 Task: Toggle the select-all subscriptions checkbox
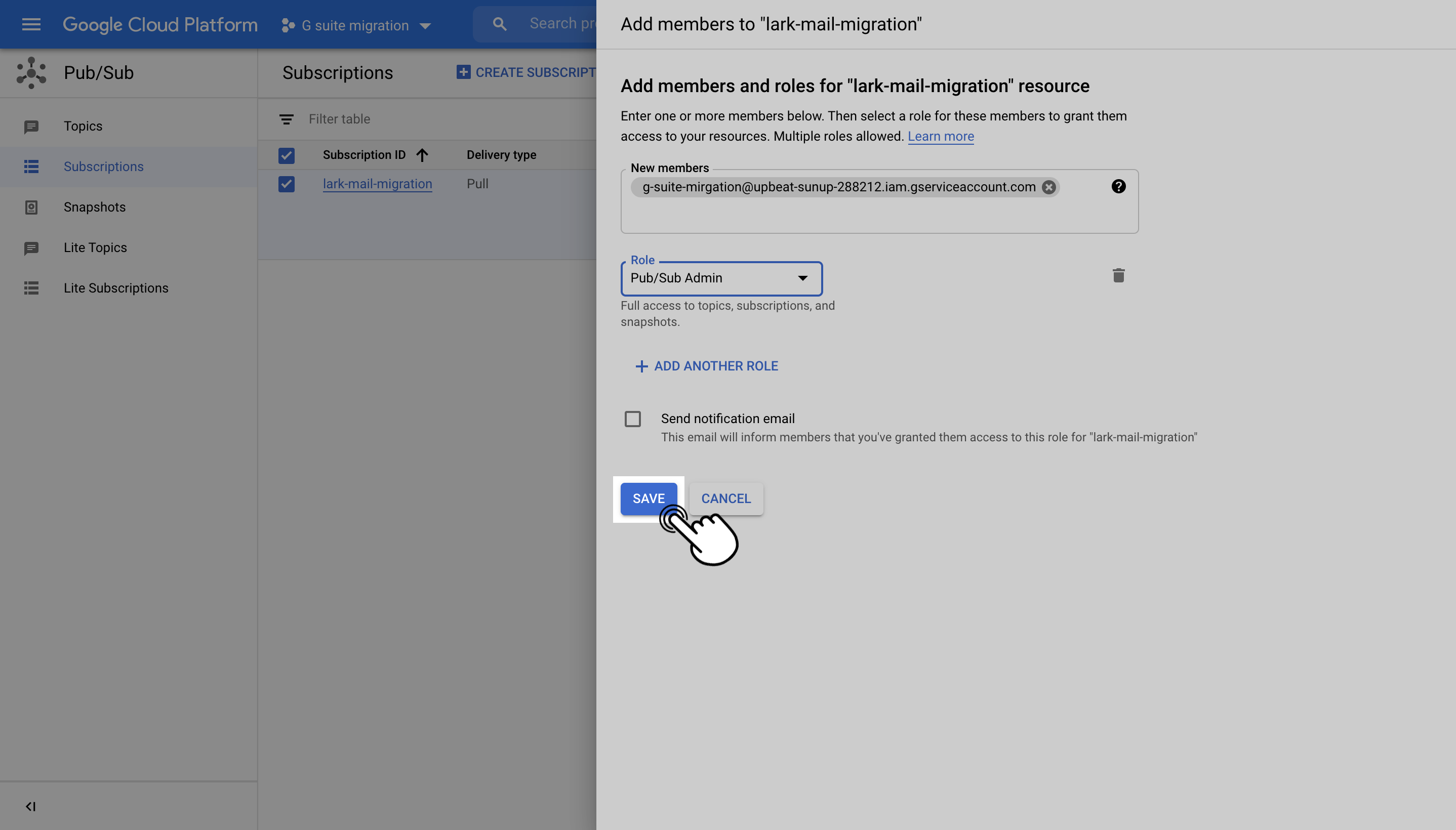tap(286, 156)
